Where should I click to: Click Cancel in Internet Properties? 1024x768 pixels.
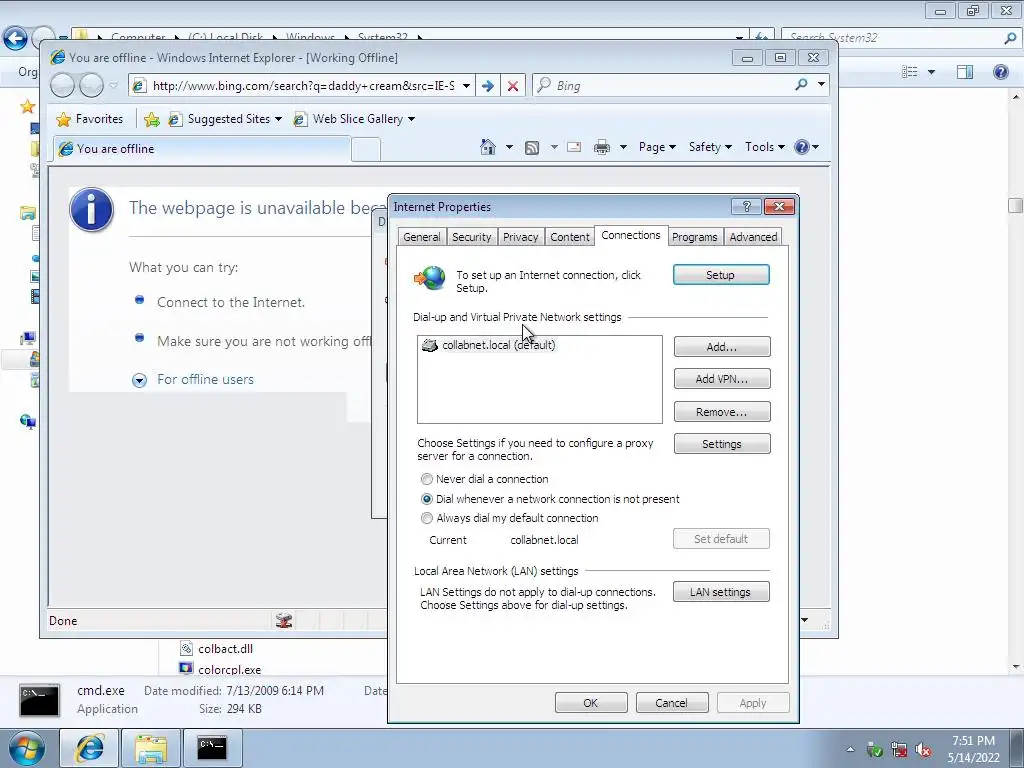[671, 703]
